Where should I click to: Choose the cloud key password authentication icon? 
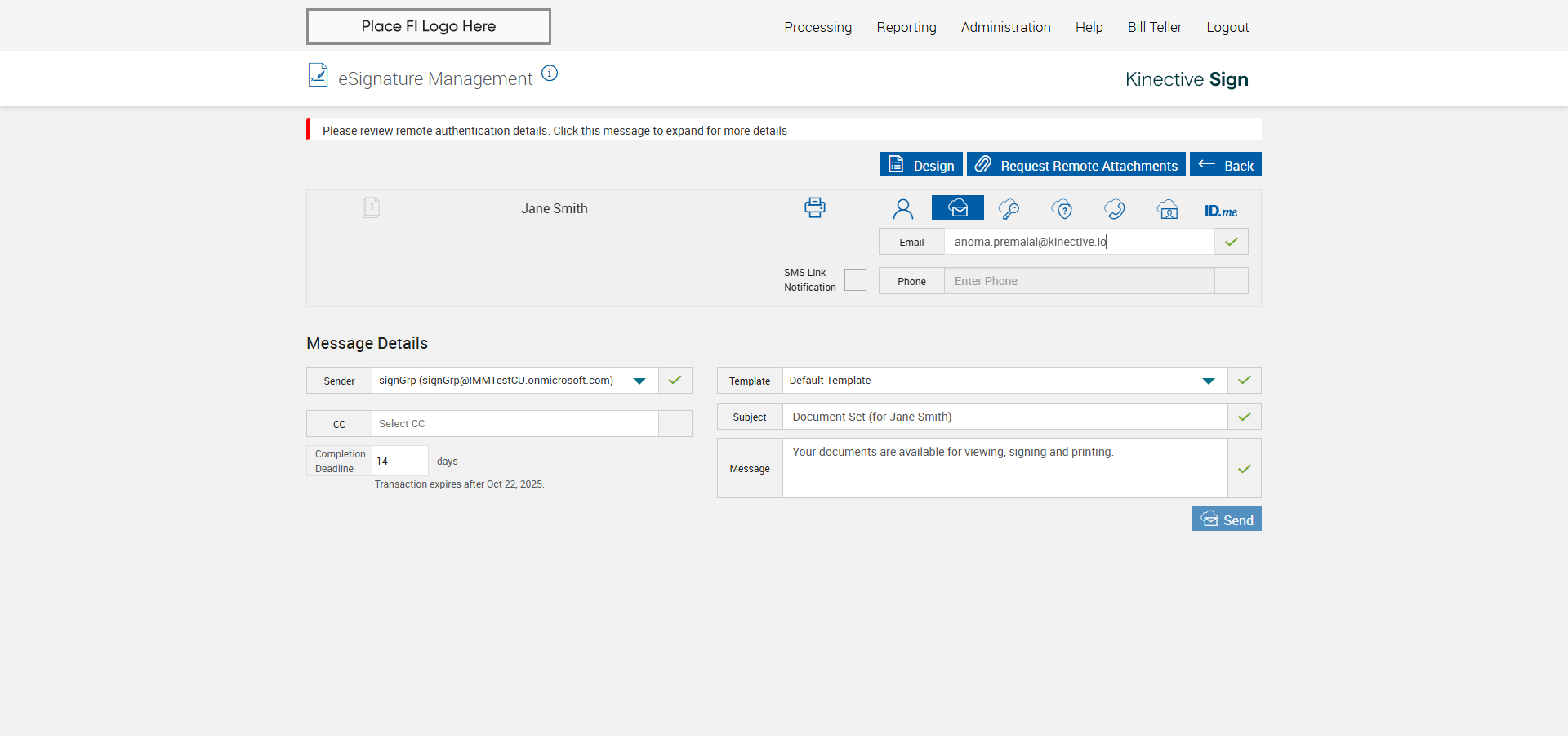tap(1009, 209)
